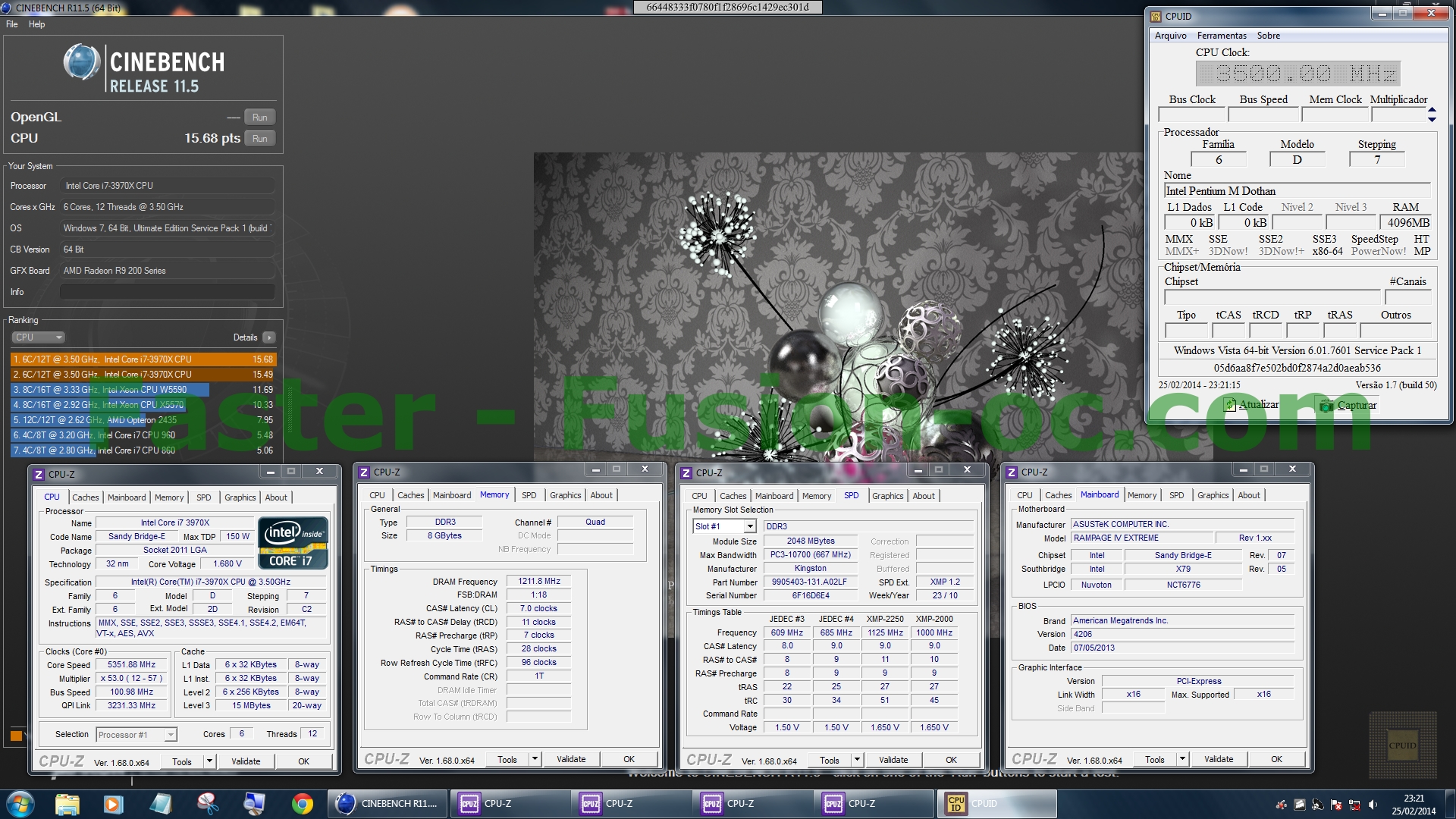
Task: Switch to the CPUID taskbar button
Action: 998,804
